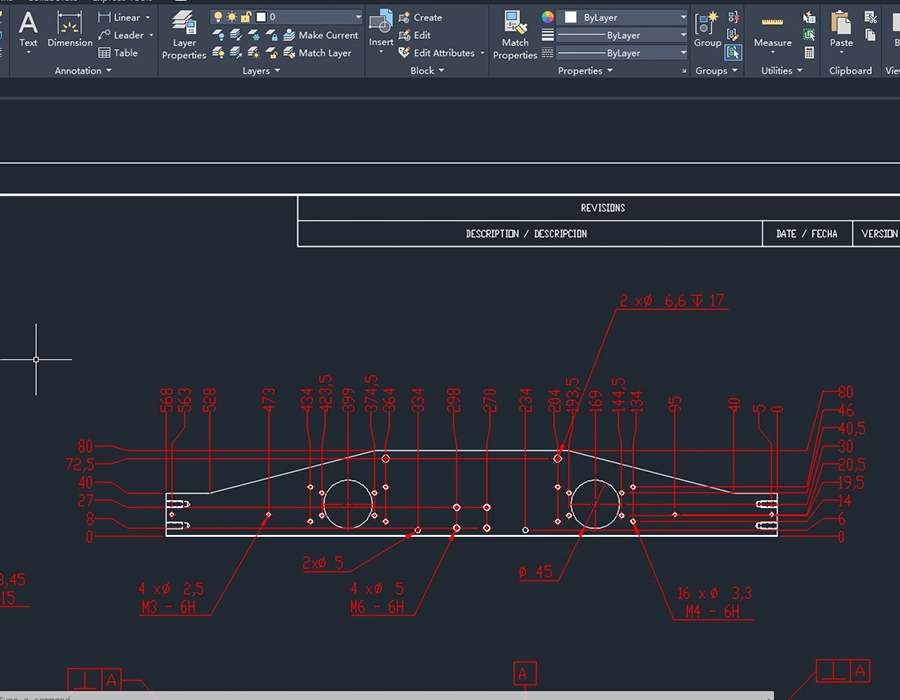Open the layer name dropdown list
900x700 pixels.
(x=358, y=17)
